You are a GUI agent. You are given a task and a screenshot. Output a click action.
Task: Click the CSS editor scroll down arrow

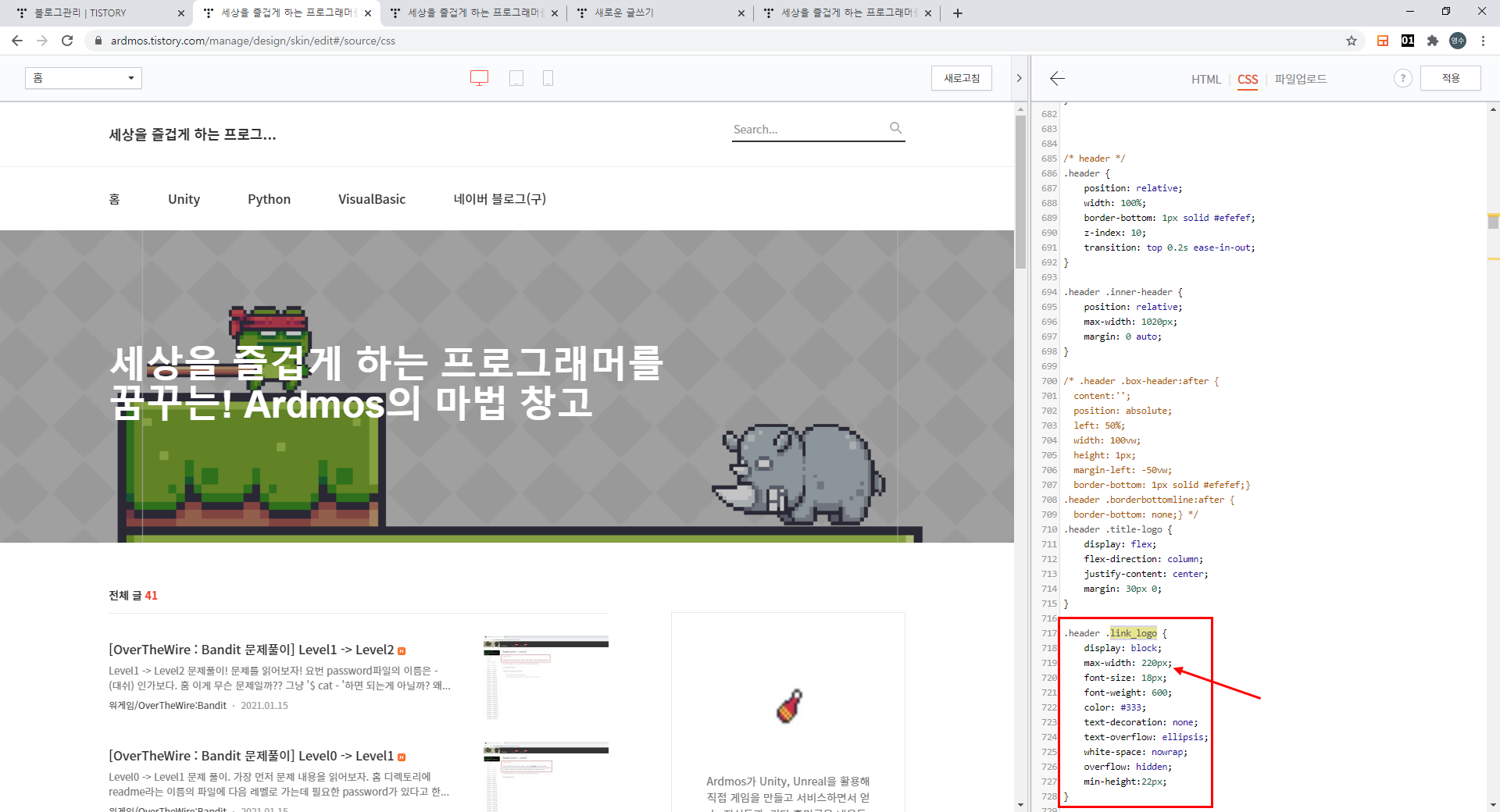[x=1493, y=805]
